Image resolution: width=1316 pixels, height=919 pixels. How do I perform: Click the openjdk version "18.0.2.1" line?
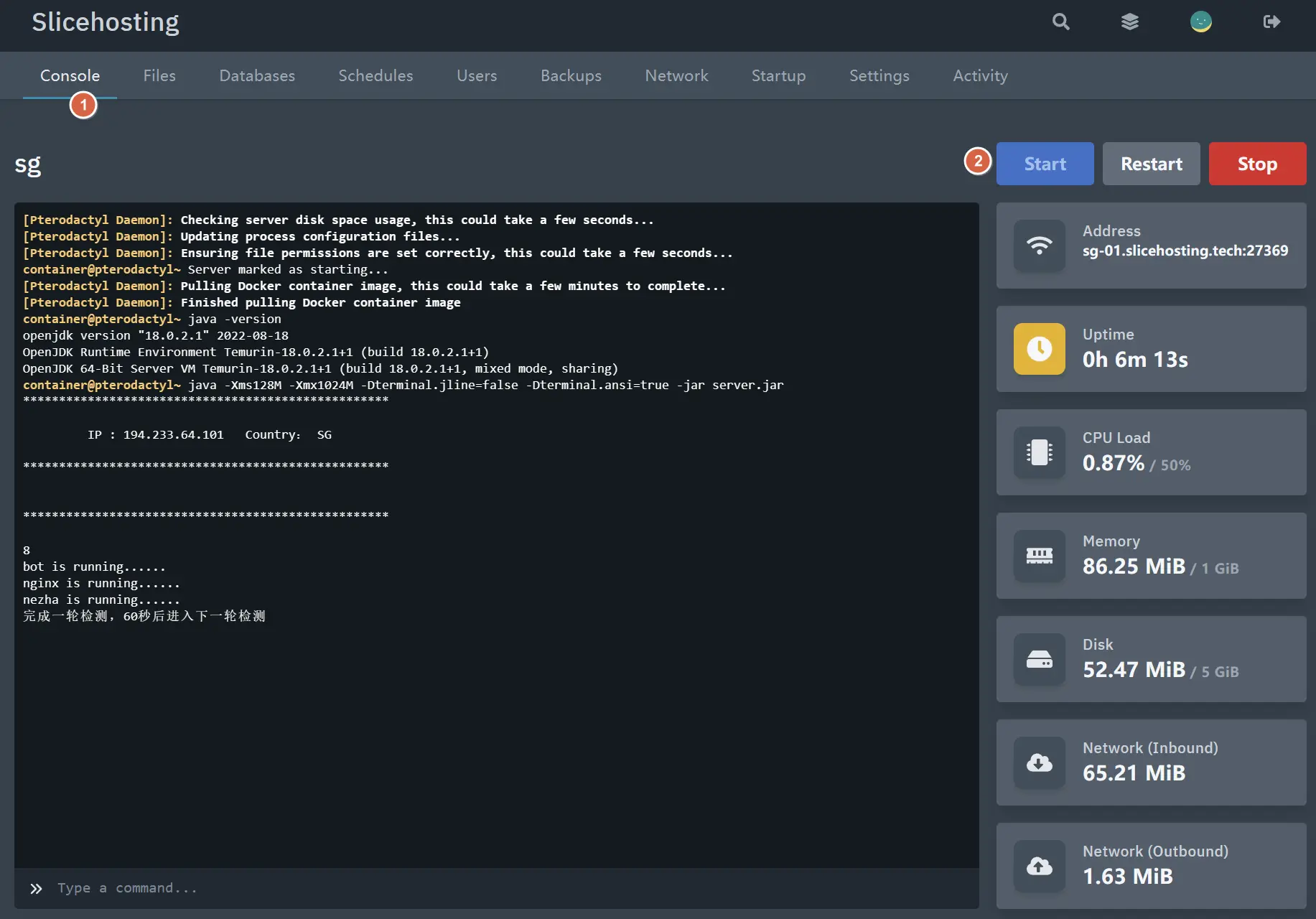tap(155, 335)
